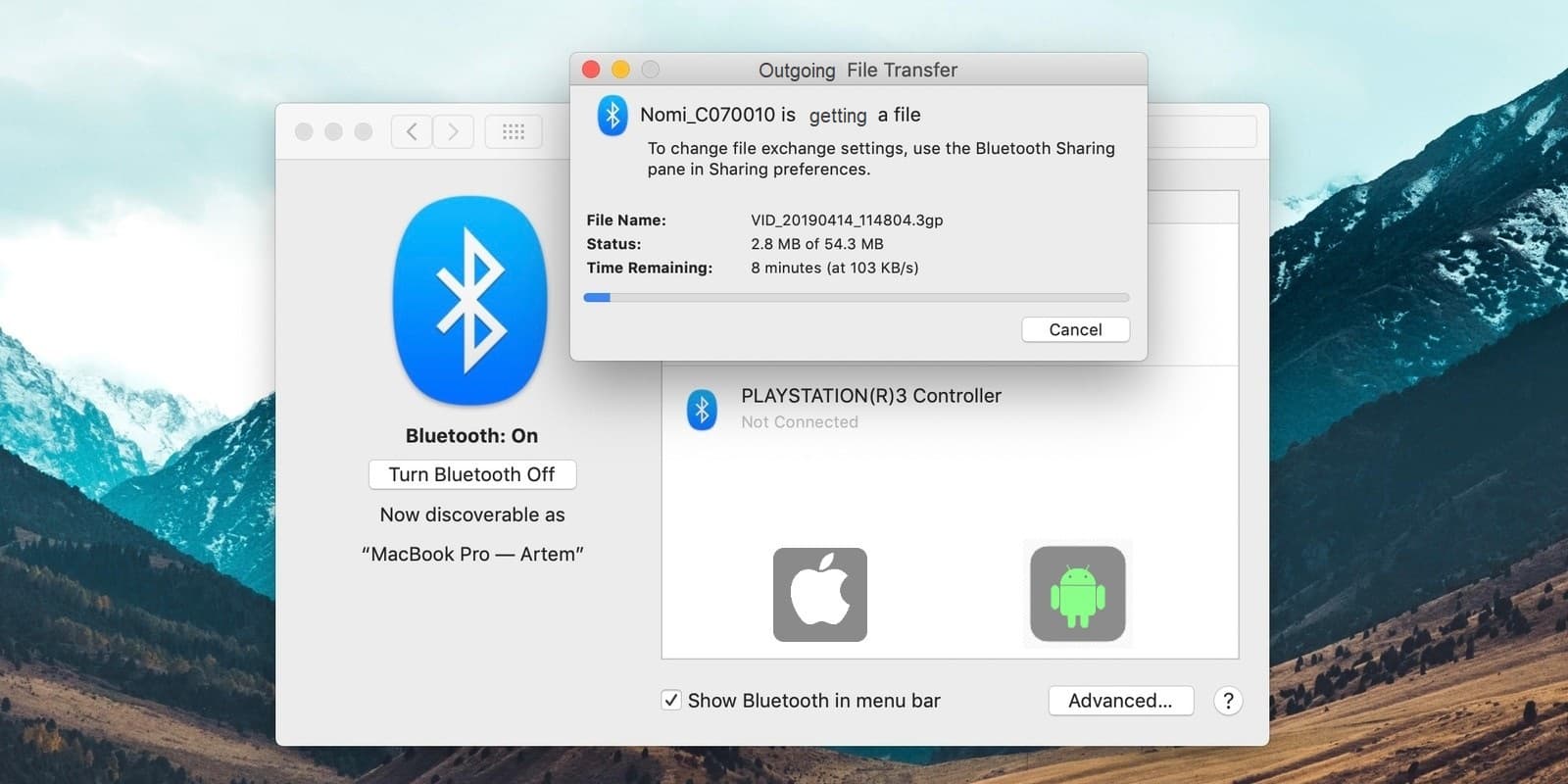
Task: Close the Outgoing File Transfer window
Action: [x=591, y=69]
